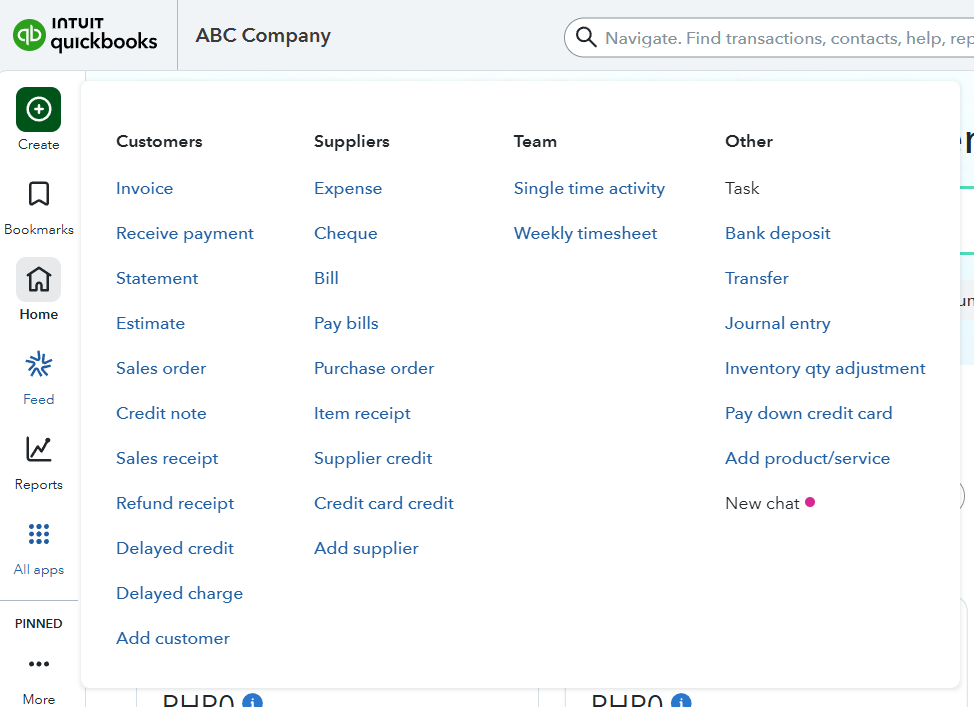Click the Suppliers column heading
The width and height of the screenshot is (974, 707).
pos(352,142)
